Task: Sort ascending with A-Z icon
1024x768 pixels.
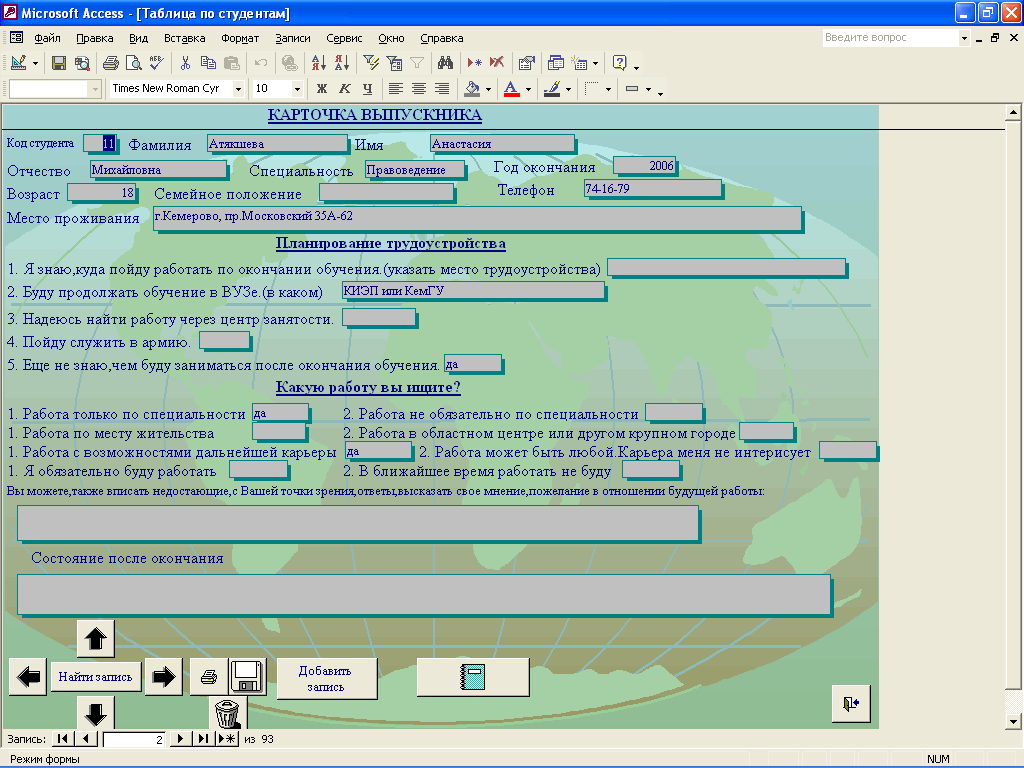Action: coord(319,63)
